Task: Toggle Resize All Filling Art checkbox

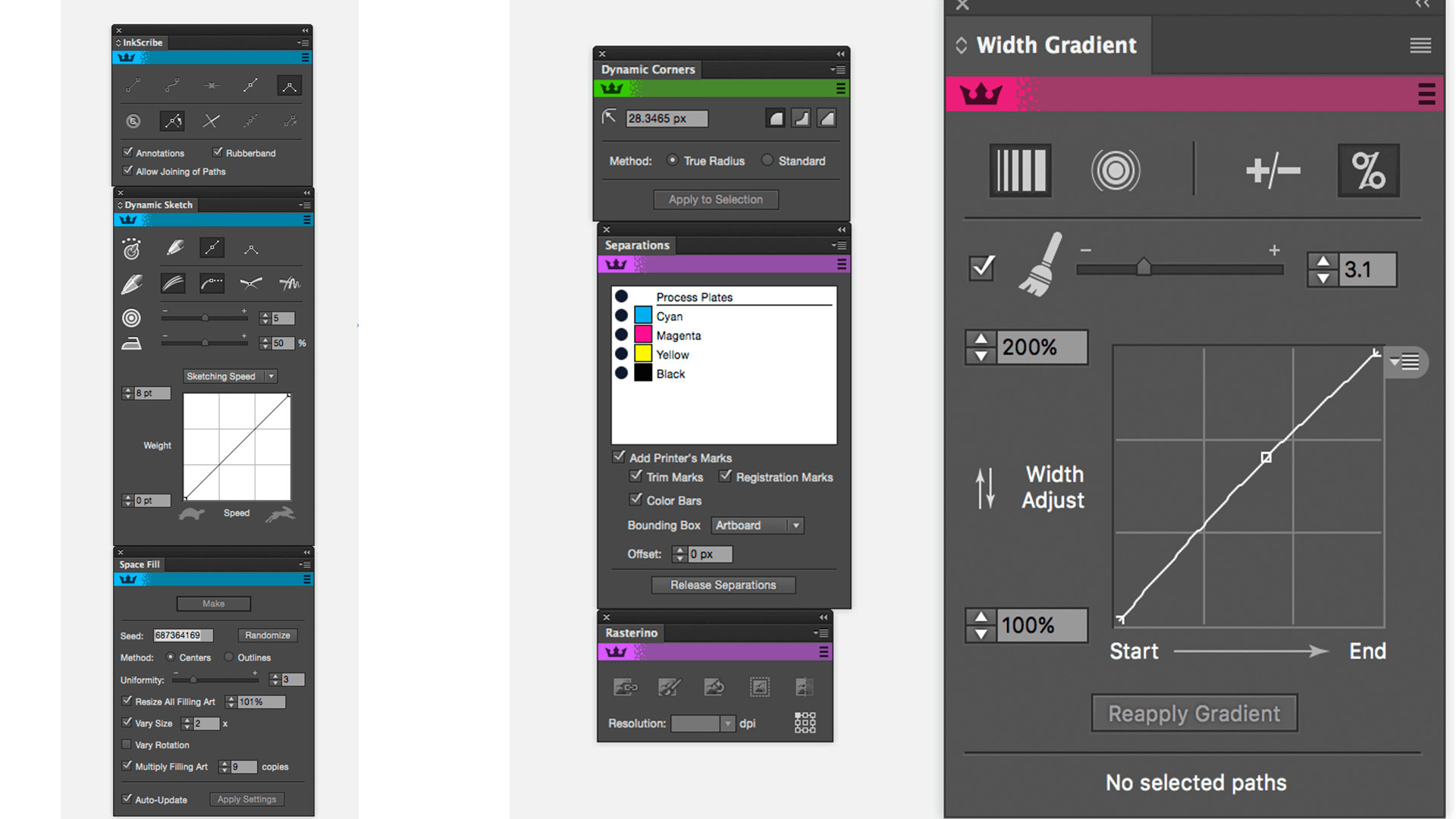Action: click(127, 701)
